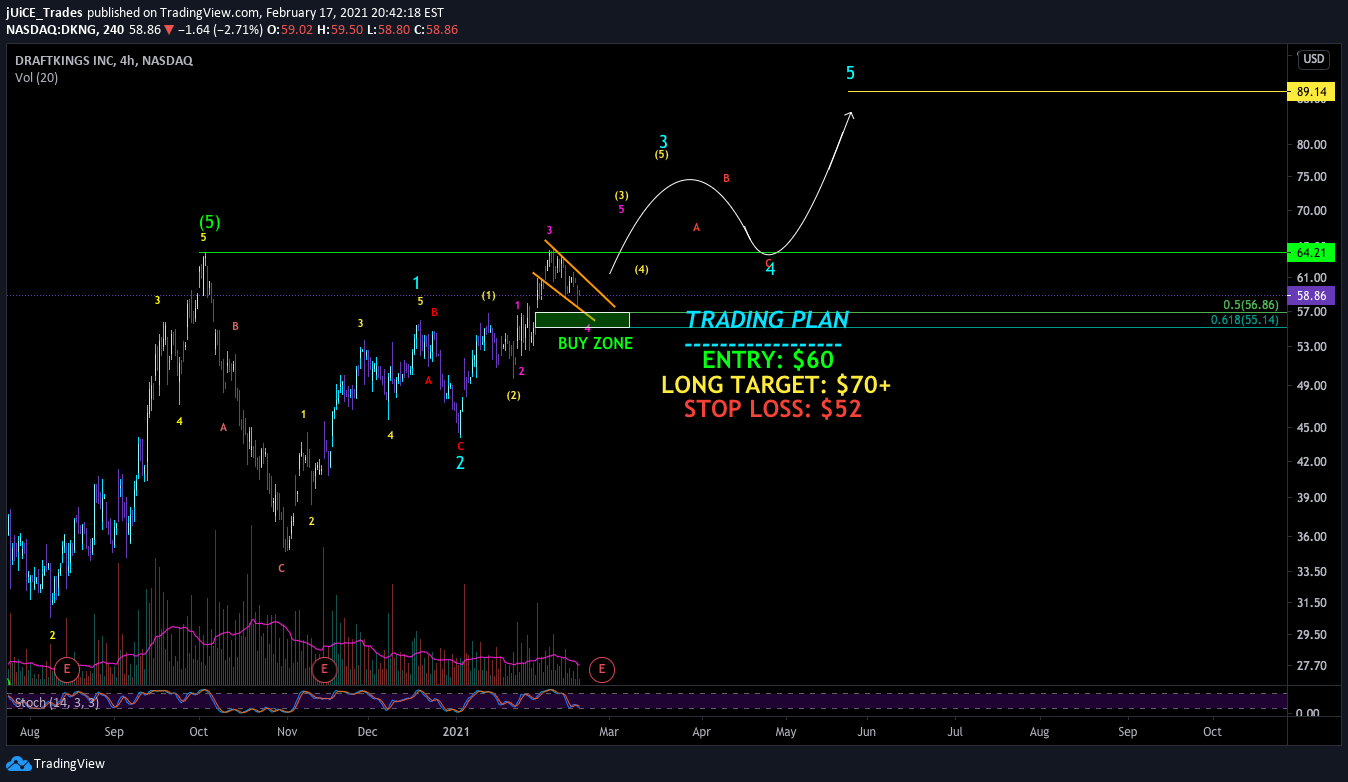Click the May label on time axis
1348x782 pixels.
click(x=785, y=732)
